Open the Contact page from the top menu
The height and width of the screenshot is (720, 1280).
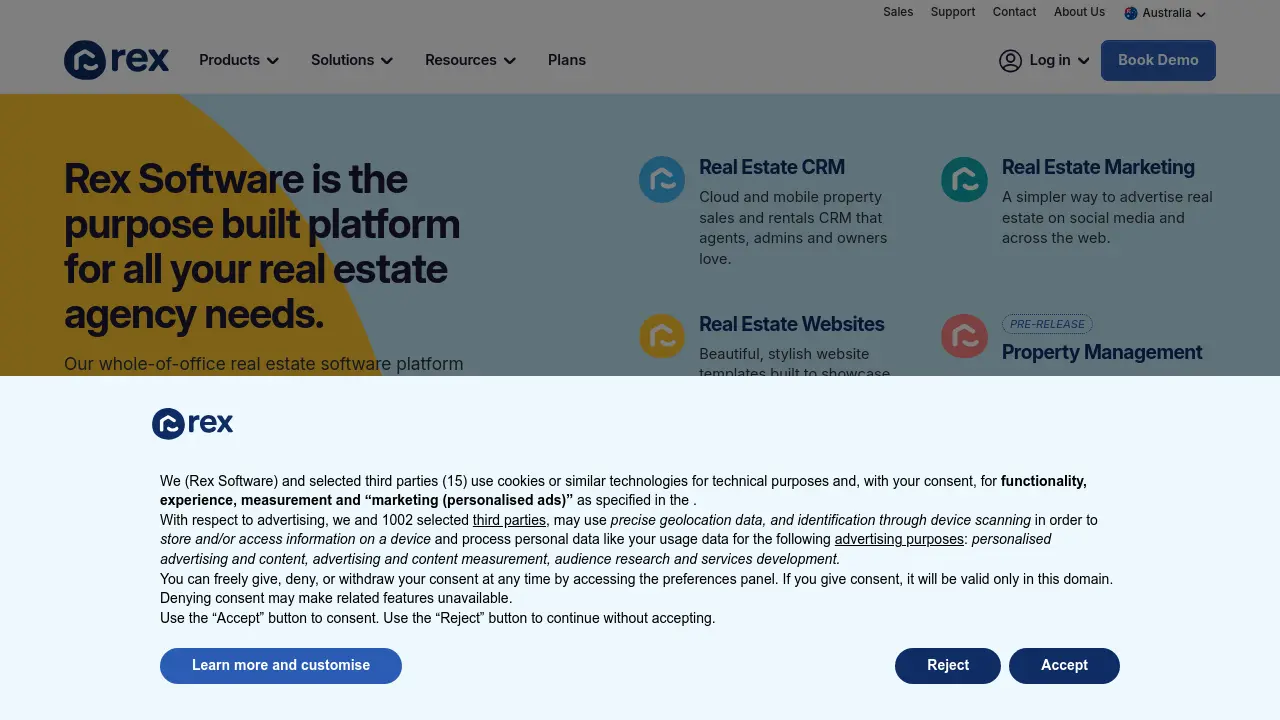point(1014,12)
